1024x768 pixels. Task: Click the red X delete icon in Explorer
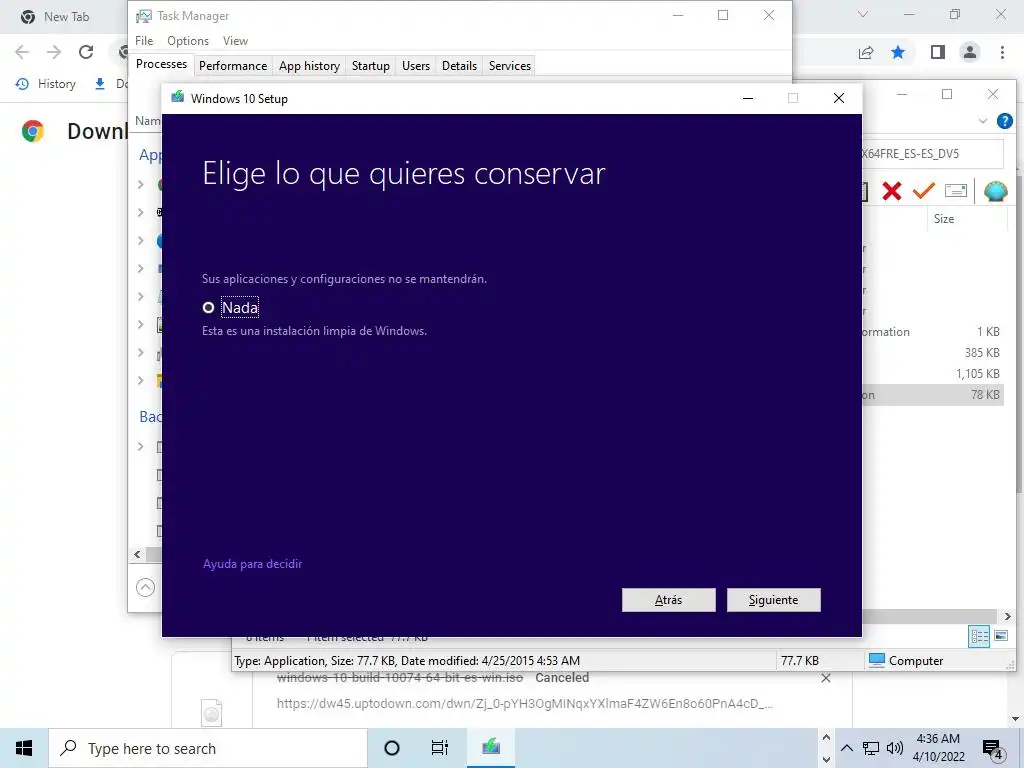[891, 191]
